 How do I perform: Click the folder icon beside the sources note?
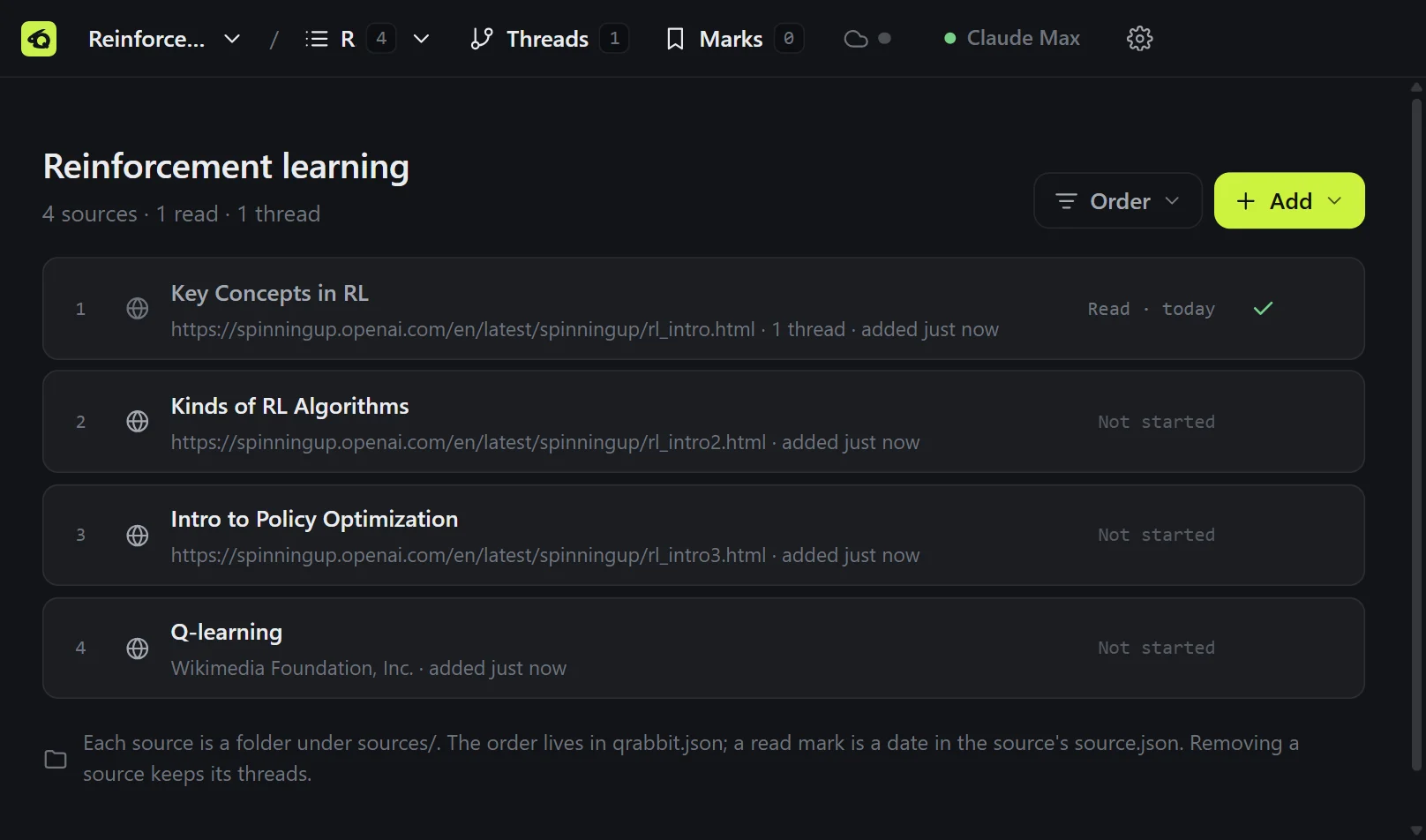click(x=56, y=759)
